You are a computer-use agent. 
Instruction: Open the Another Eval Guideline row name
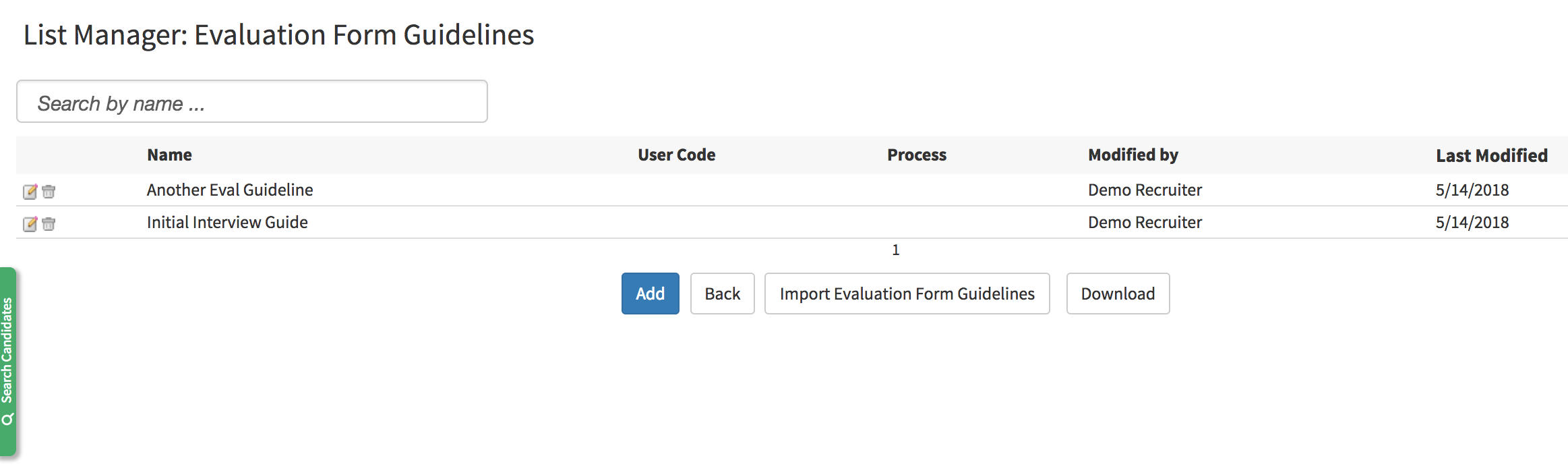(x=230, y=190)
